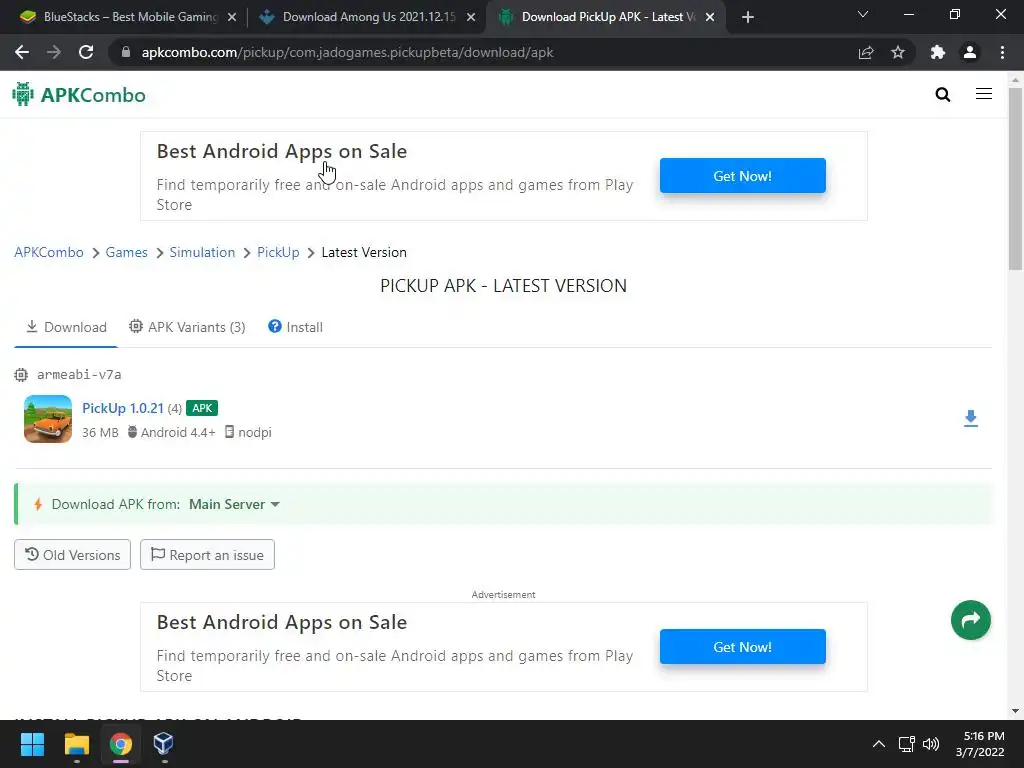Click the page vertical scrollbar thumb

[1015, 178]
